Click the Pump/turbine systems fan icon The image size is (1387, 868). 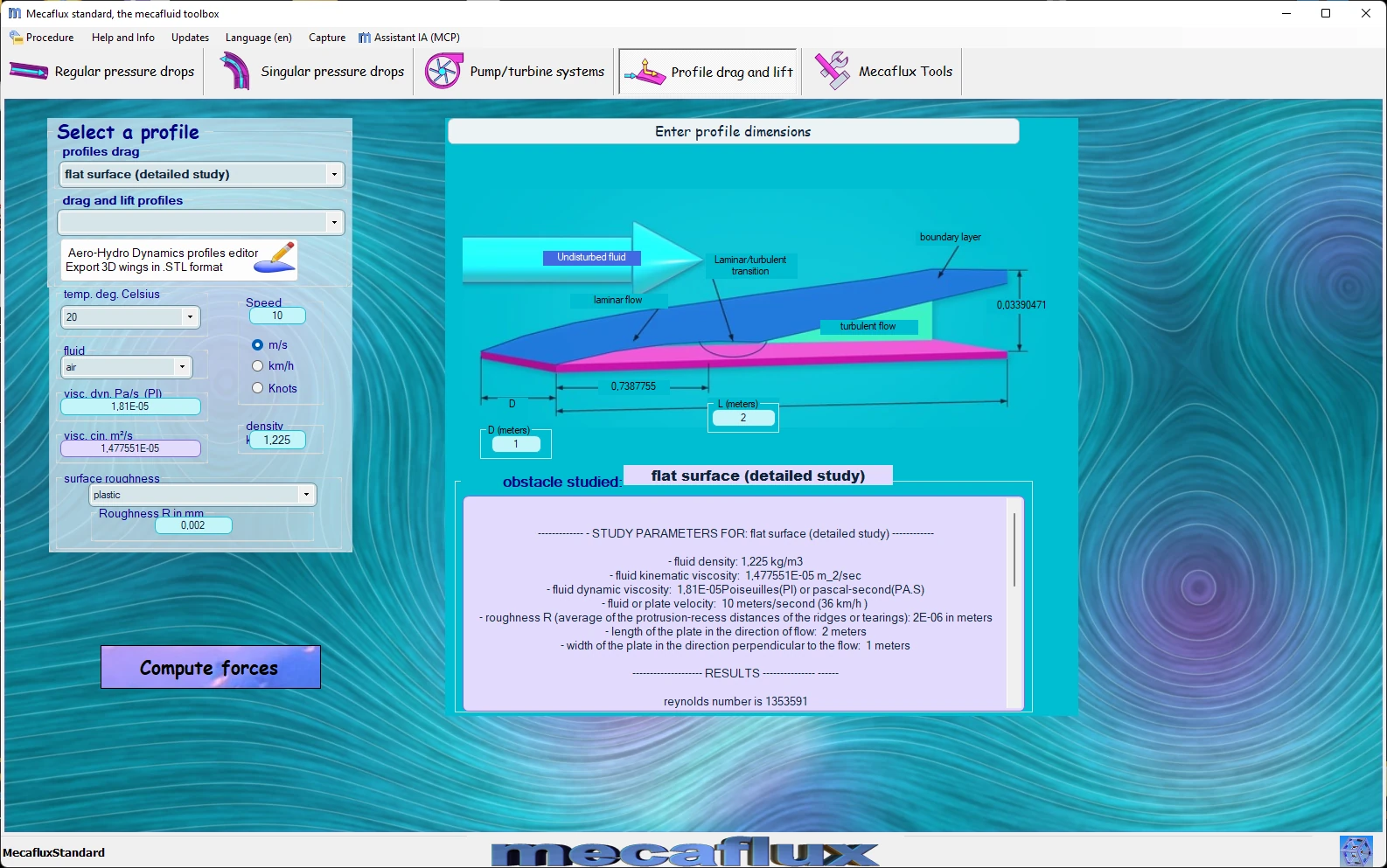point(443,71)
